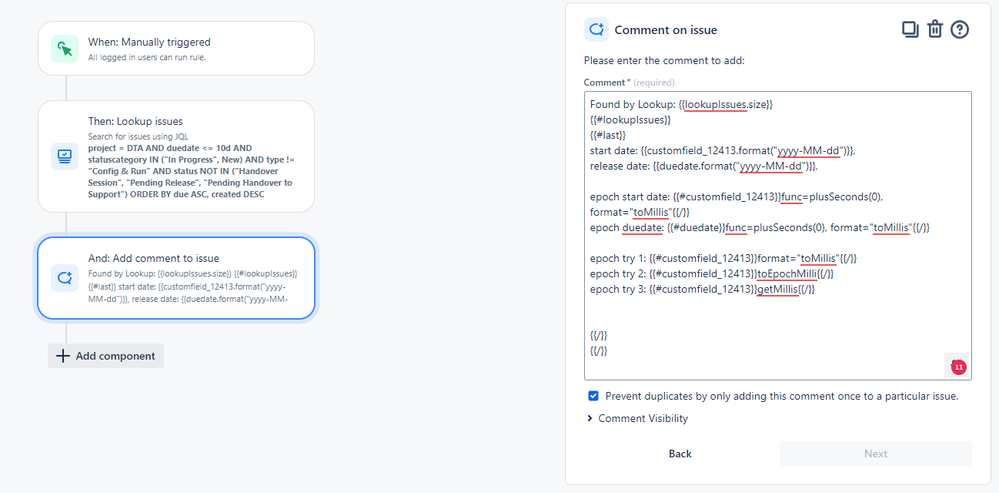Screen dimensions: 999x493
Task: Open help via the question mark icon
Action: tap(959, 29)
